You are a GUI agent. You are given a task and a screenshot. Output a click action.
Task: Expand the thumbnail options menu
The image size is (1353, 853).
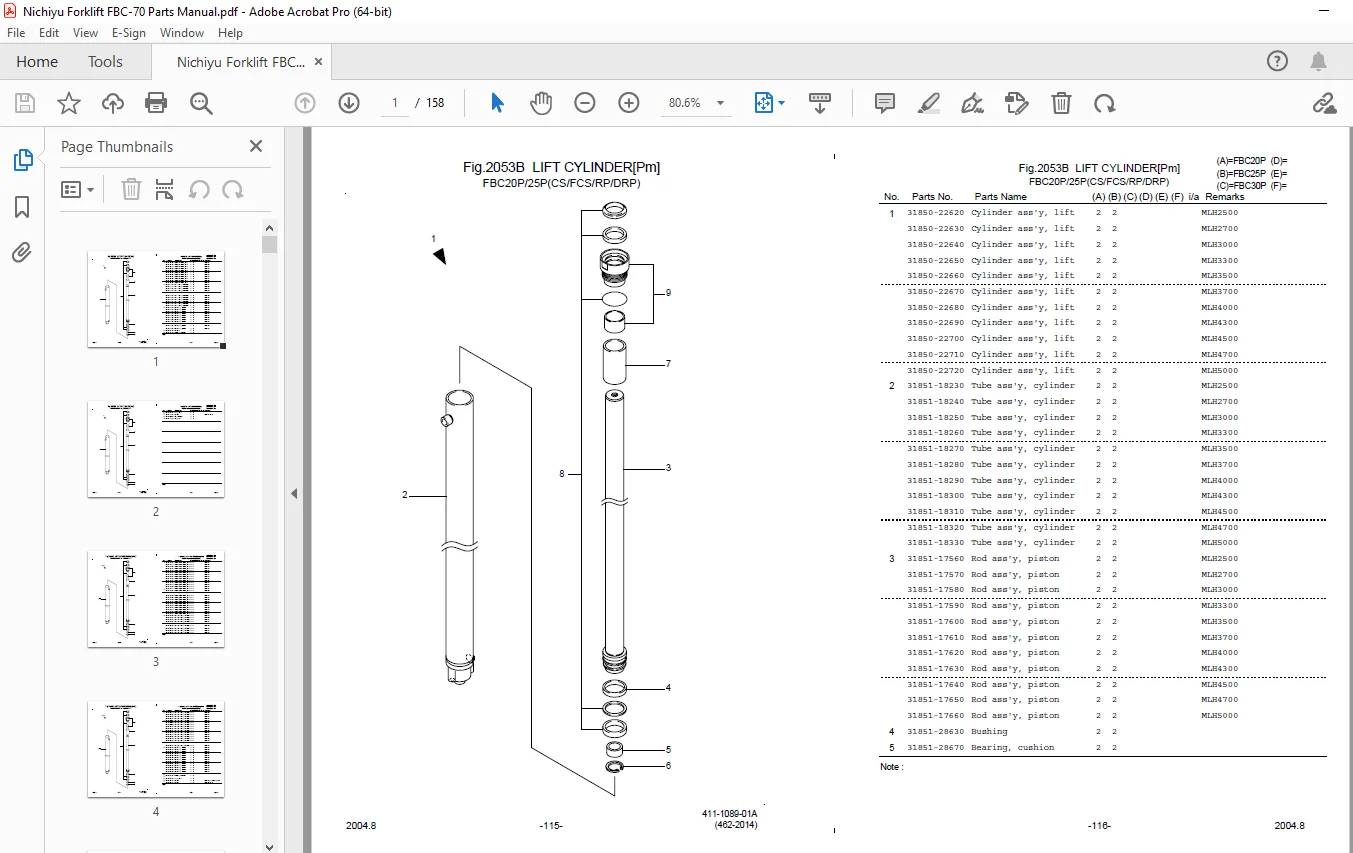coord(77,189)
